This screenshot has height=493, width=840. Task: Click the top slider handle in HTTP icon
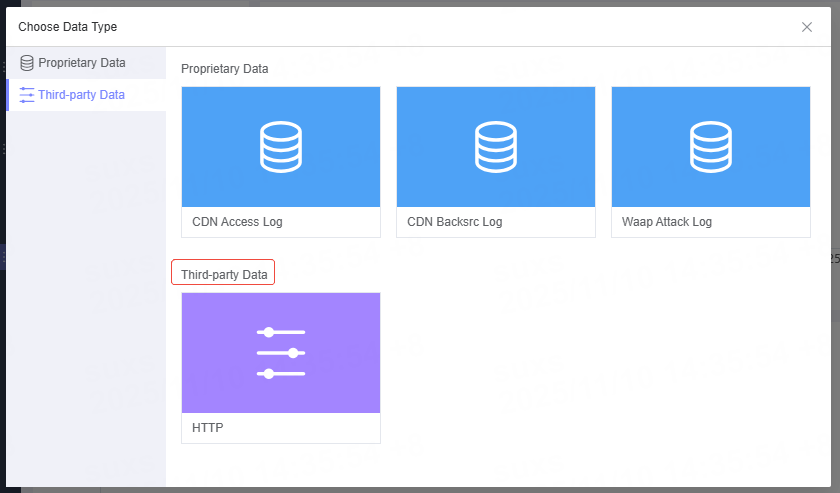[x=268, y=332]
